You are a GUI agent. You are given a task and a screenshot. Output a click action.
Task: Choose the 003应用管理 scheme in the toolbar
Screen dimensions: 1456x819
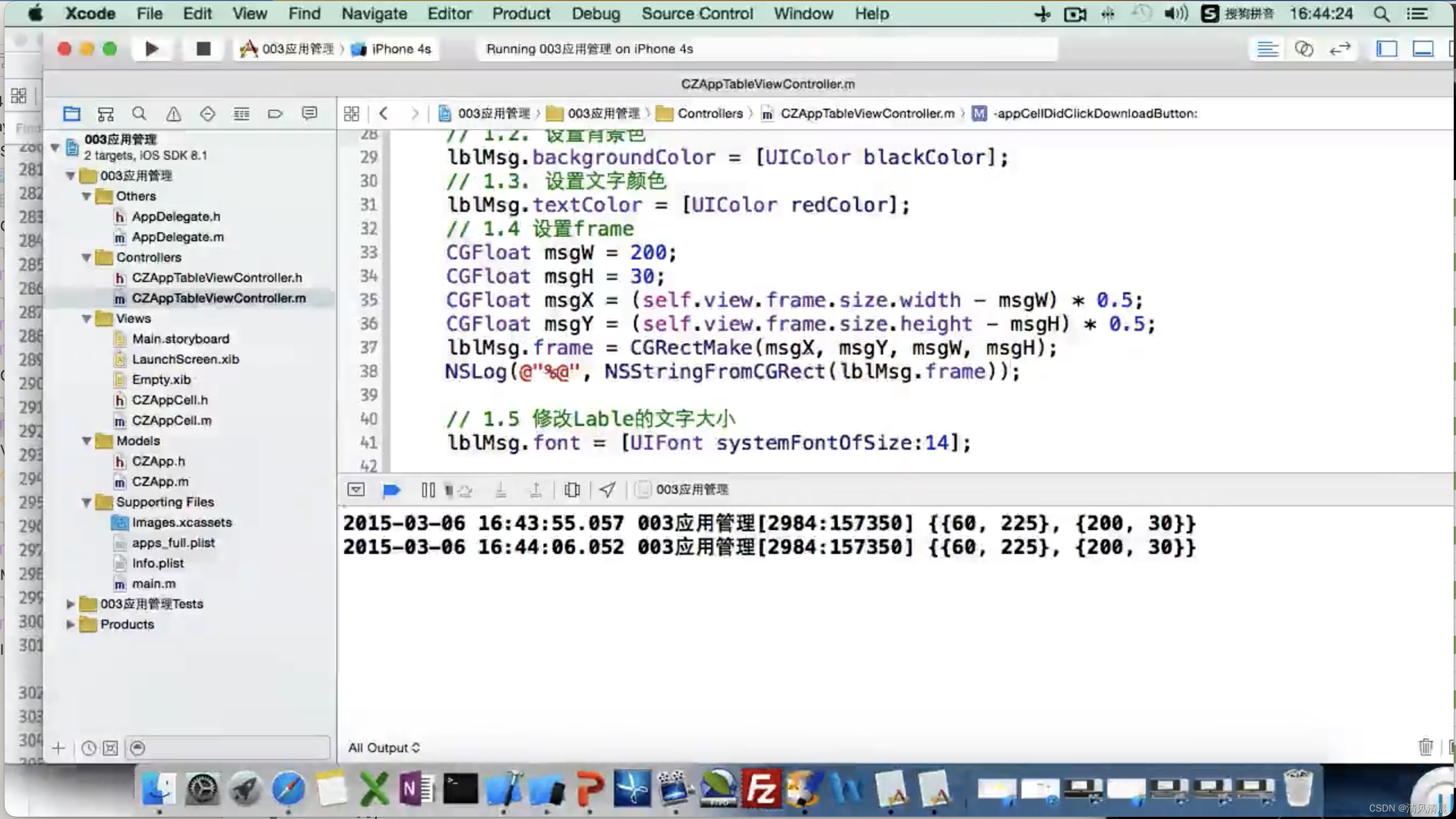[x=287, y=49]
